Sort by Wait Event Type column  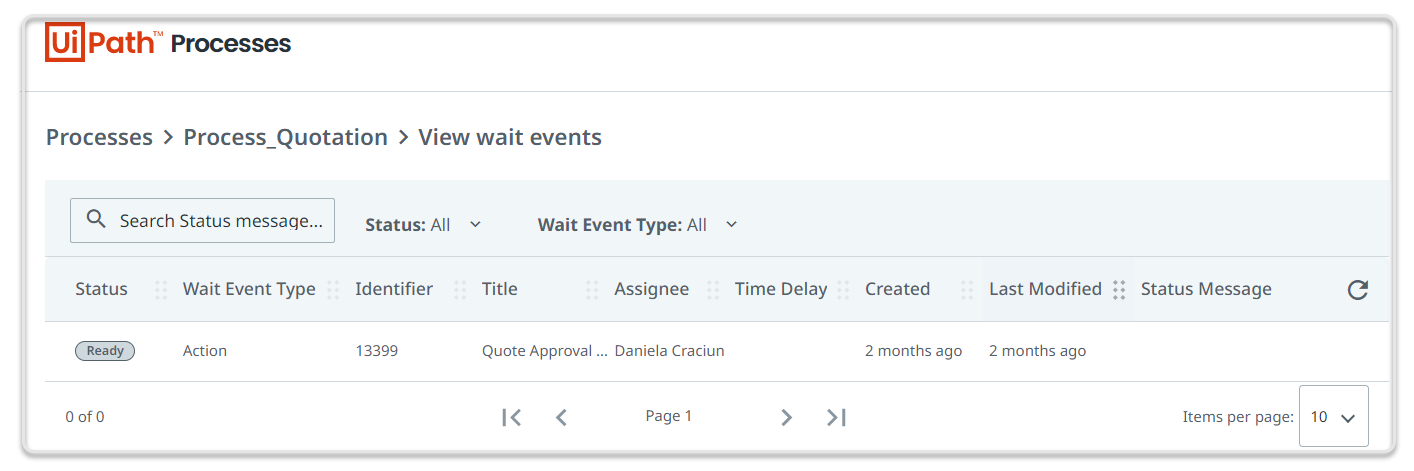[249, 289]
